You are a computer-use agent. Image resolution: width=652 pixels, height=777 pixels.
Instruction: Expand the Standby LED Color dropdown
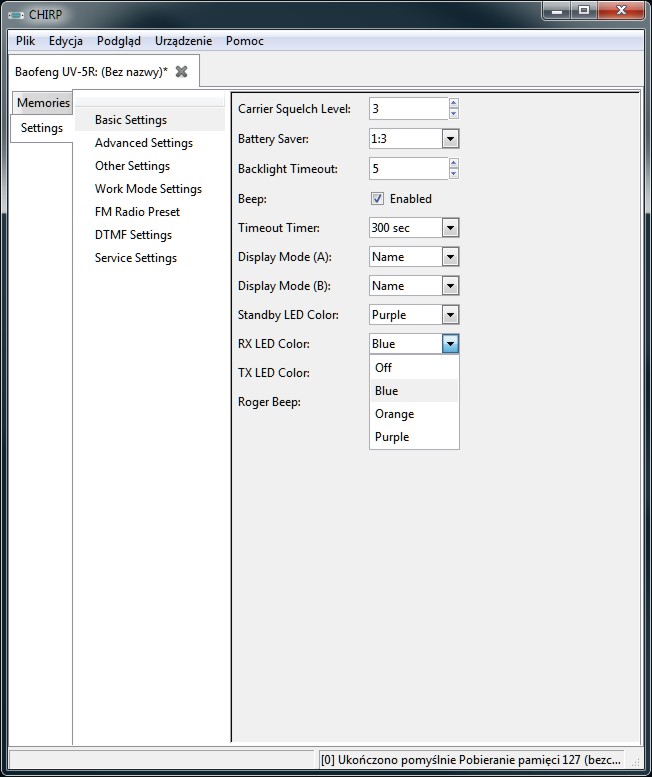point(450,315)
